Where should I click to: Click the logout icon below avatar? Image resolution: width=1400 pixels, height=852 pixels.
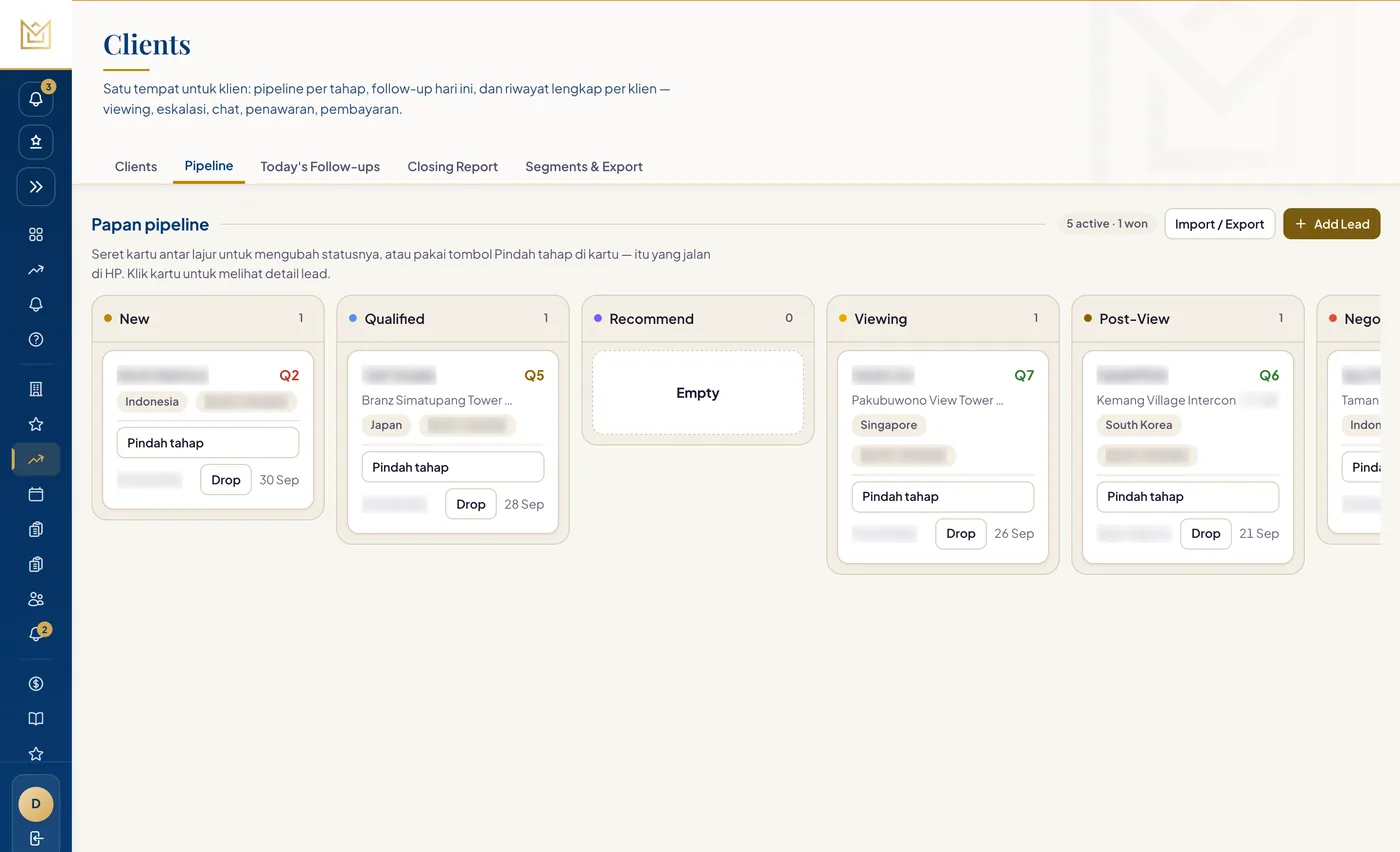[x=36, y=838]
